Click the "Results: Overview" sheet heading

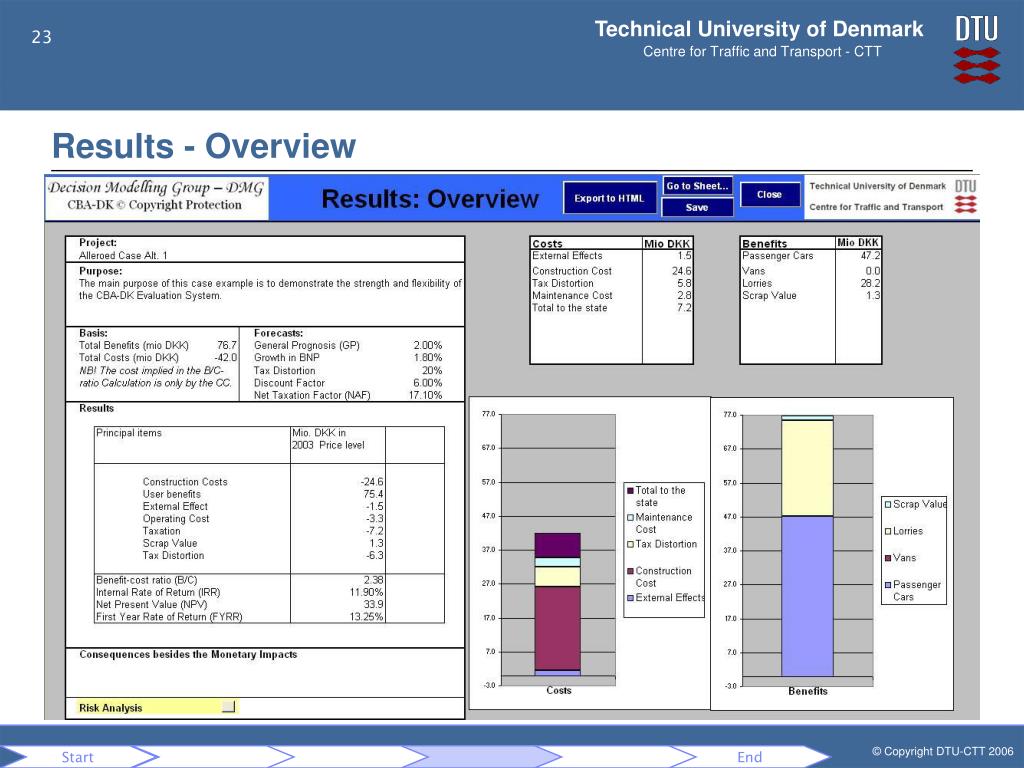[430, 199]
